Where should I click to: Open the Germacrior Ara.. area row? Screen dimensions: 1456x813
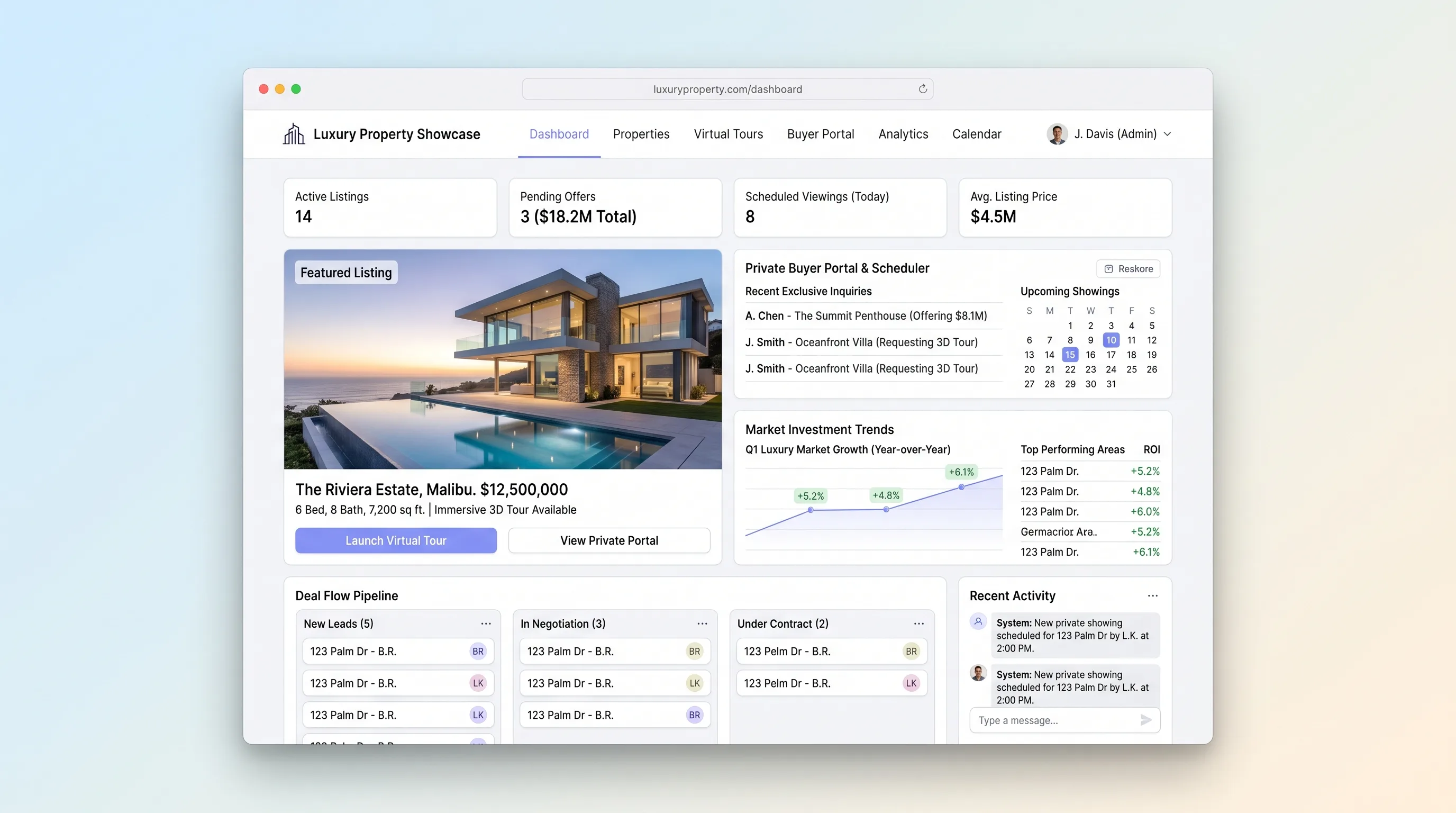pyautogui.click(x=1090, y=531)
